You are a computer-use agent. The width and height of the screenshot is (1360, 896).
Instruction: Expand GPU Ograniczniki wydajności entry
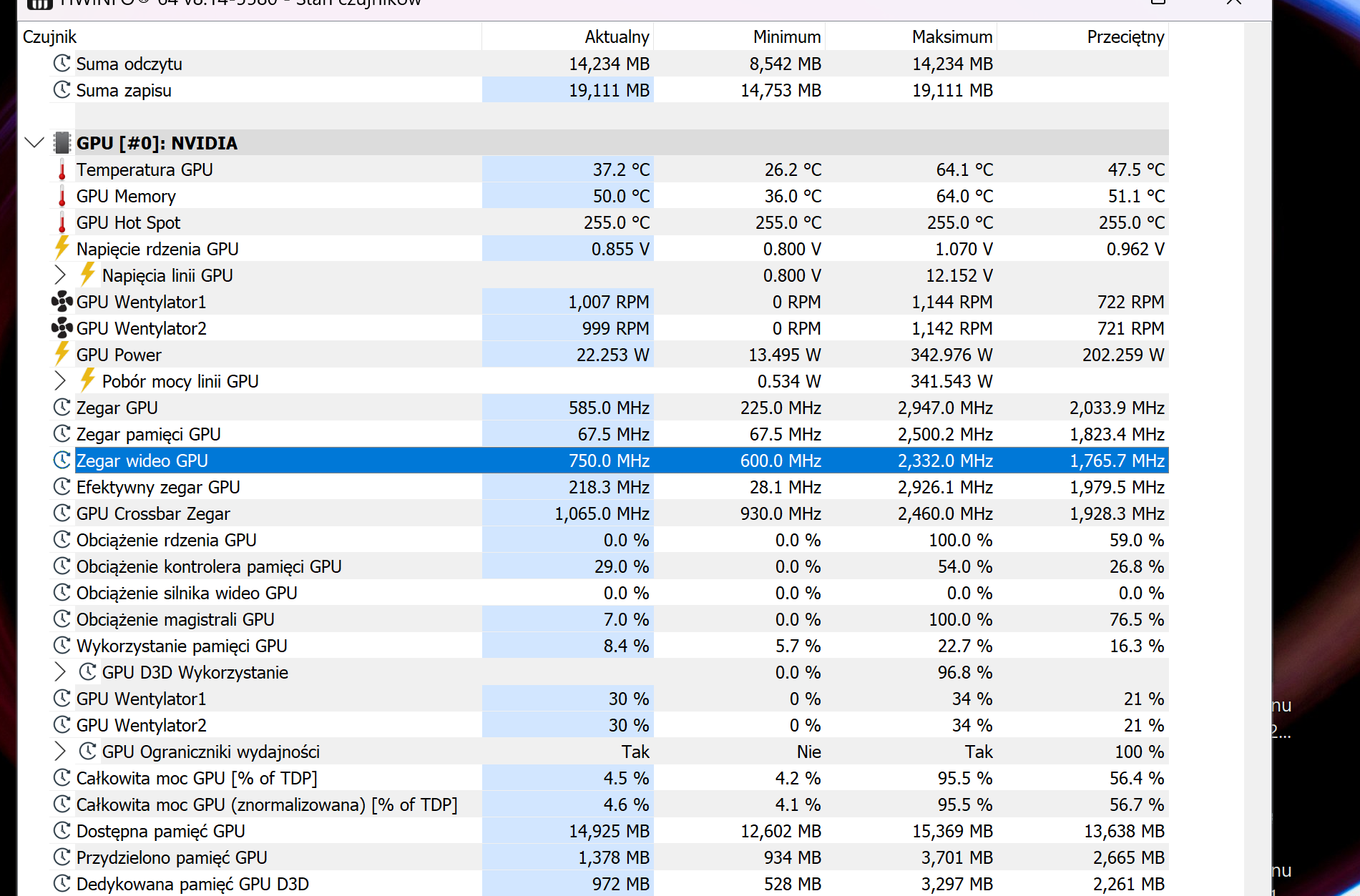click(60, 752)
